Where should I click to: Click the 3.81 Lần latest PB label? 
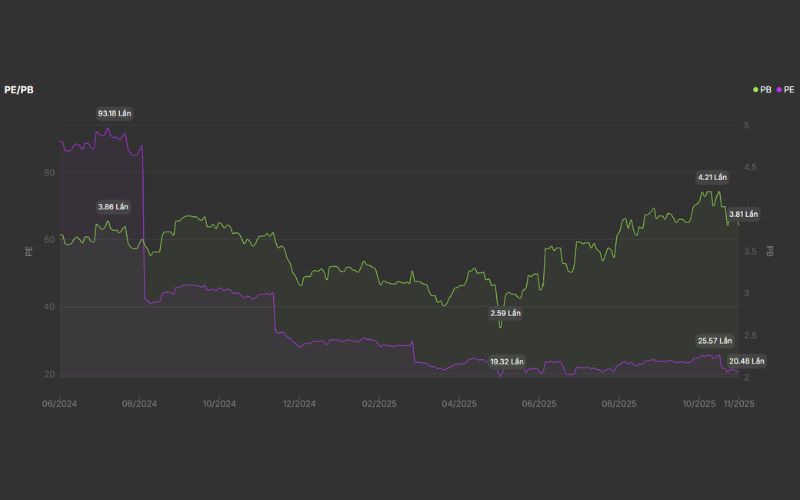coord(743,214)
